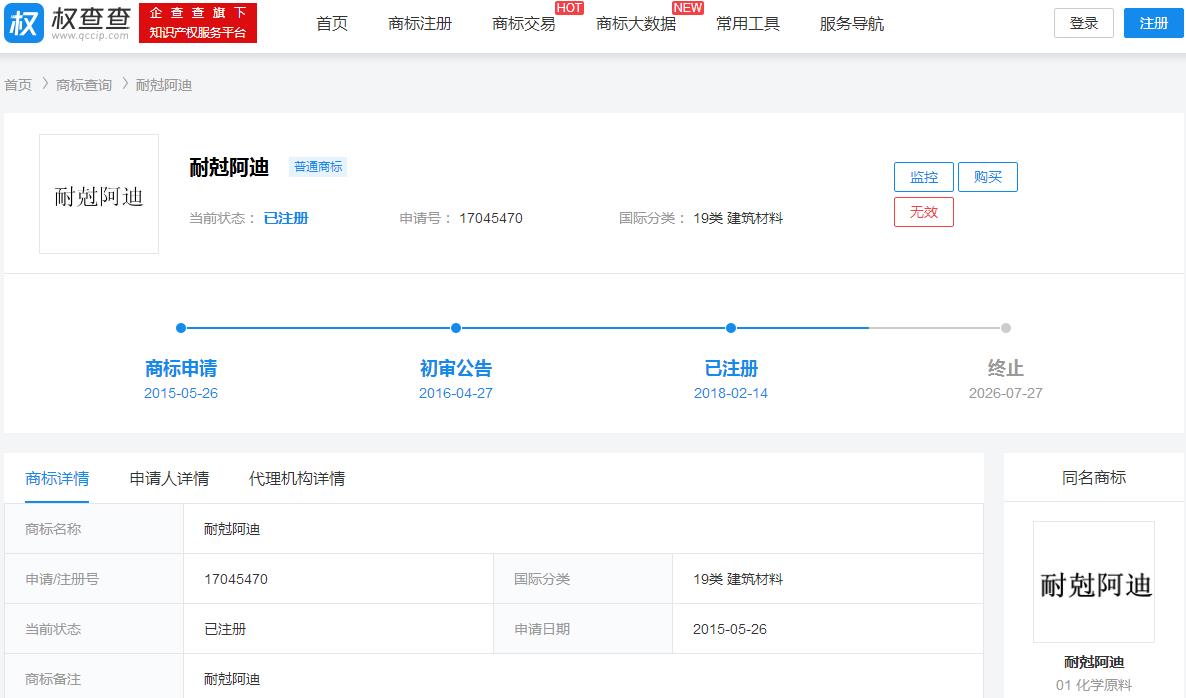Click the 同名商标 thumbnail in the sidebar
1186x698 pixels.
point(1093,581)
